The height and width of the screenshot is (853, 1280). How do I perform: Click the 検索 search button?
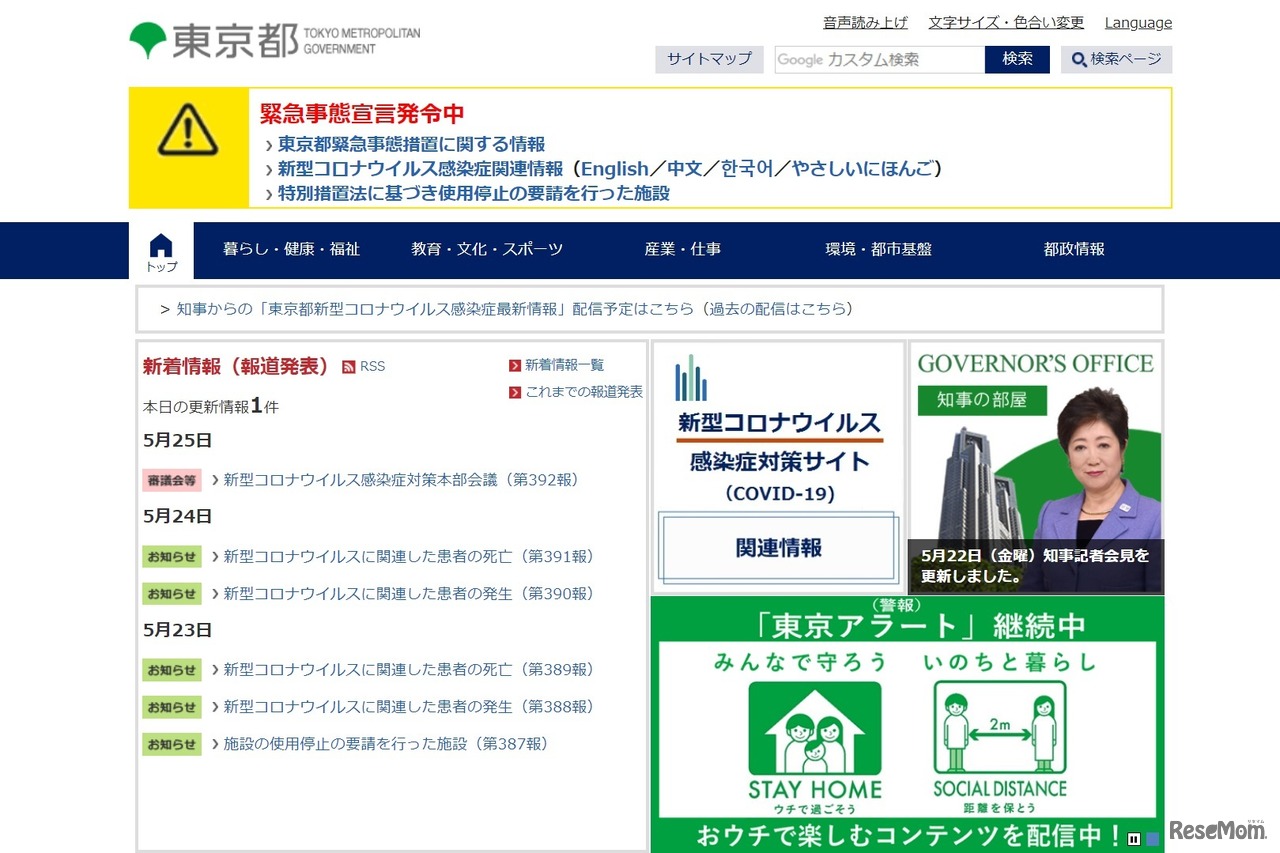coord(1017,59)
